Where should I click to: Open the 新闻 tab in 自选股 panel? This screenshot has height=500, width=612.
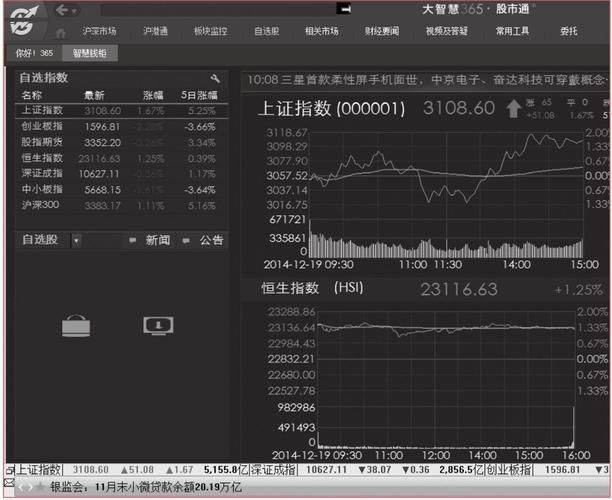[x=158, y=240]
